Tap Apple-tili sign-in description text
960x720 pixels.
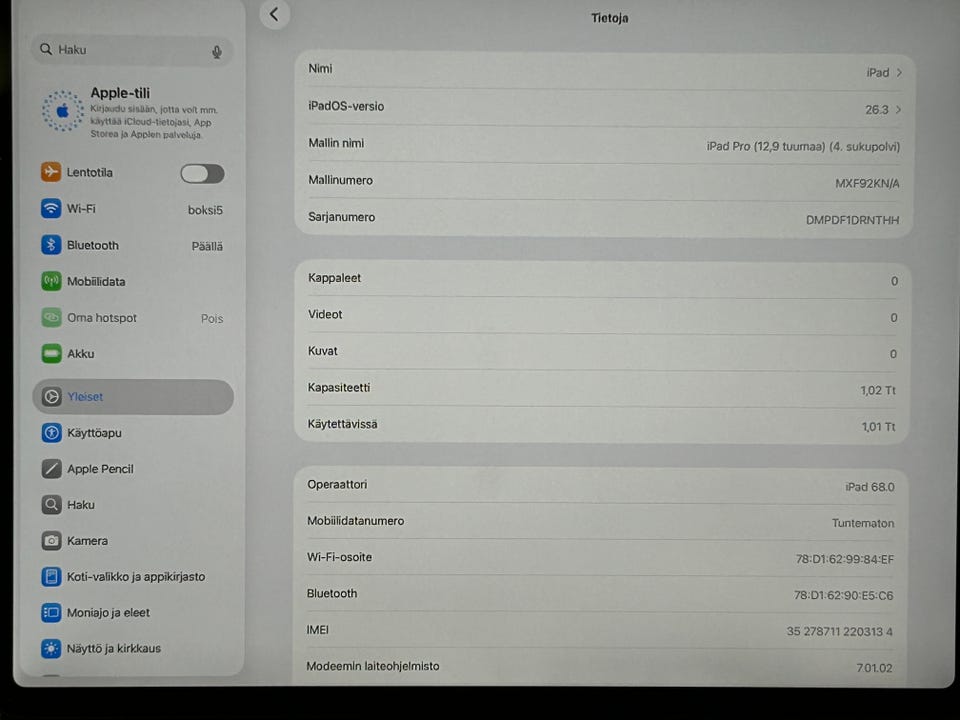click(x=154, y=122)
